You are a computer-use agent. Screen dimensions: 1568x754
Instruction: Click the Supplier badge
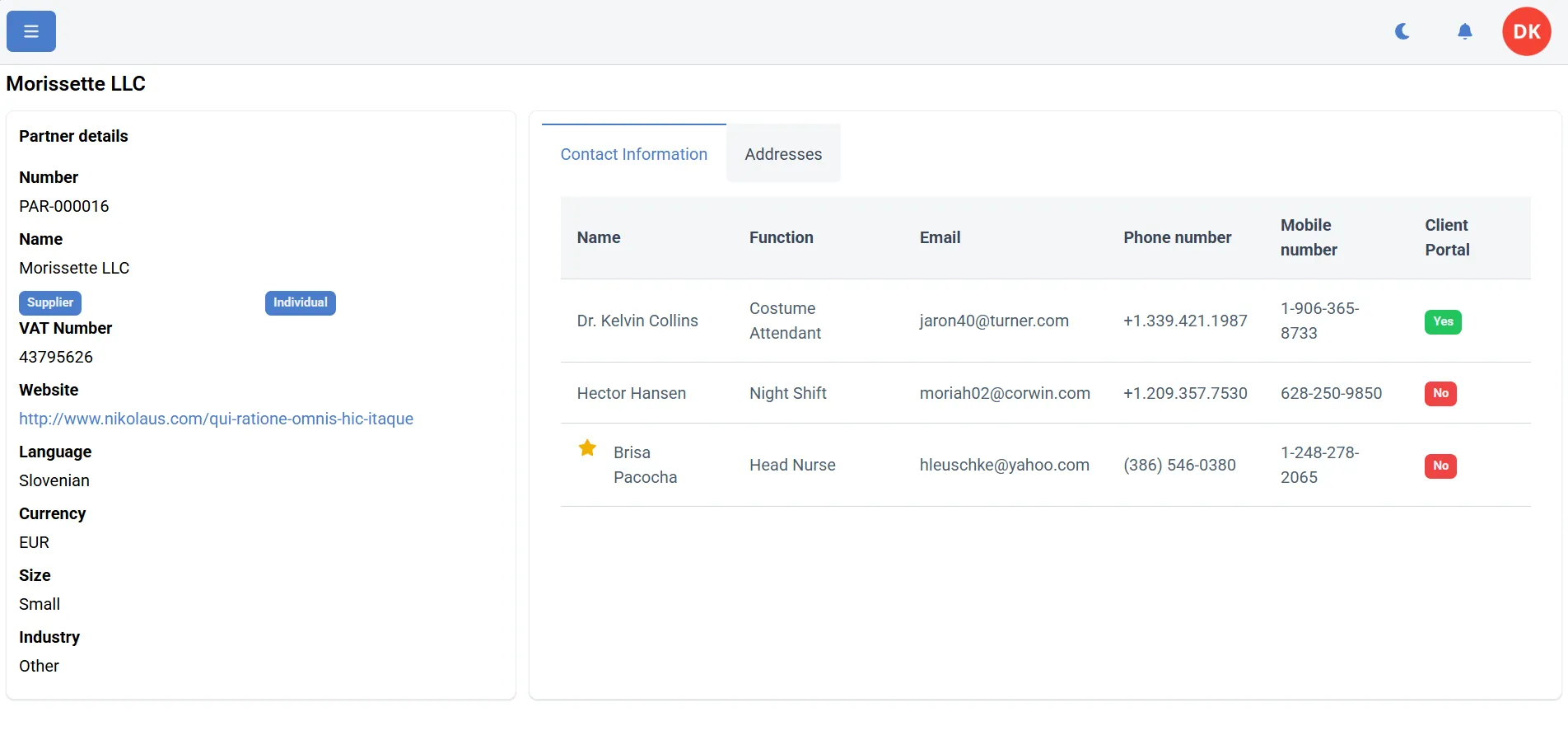point(50,302)
